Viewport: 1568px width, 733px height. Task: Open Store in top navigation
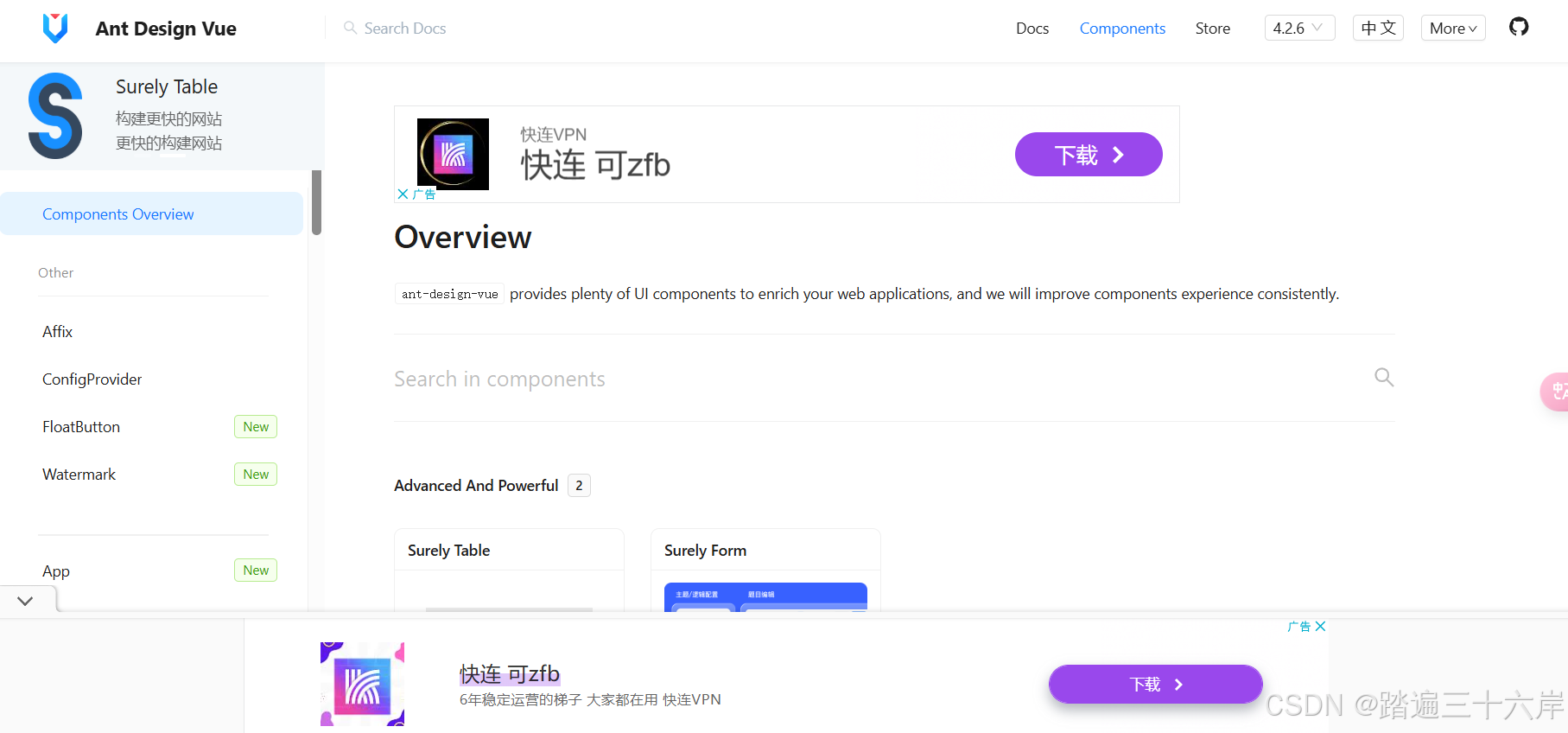click(1212, 29)
